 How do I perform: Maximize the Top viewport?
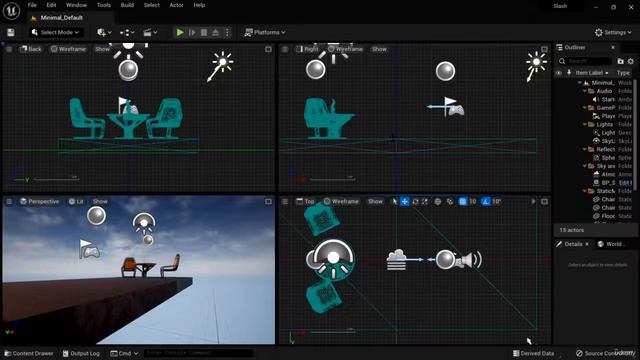(544, 201)
